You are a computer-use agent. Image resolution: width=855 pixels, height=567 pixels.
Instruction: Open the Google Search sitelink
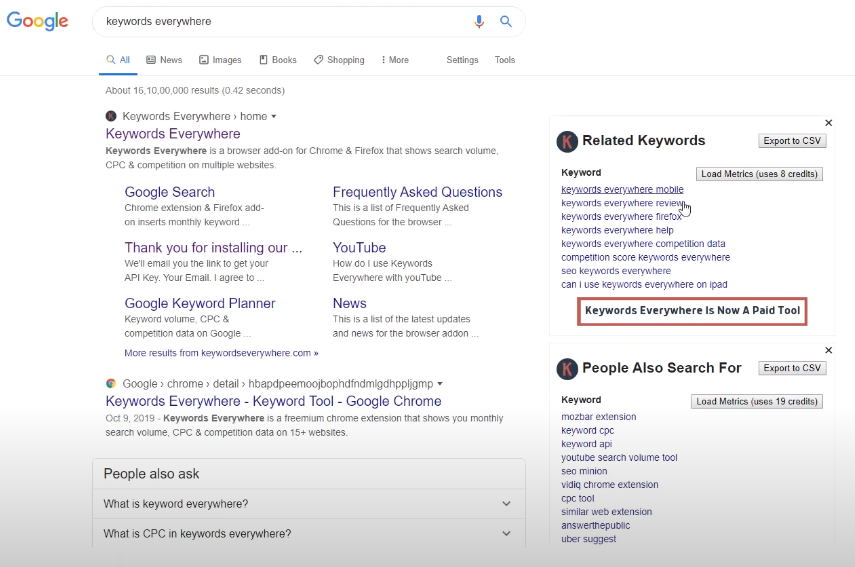coord(170,192)
